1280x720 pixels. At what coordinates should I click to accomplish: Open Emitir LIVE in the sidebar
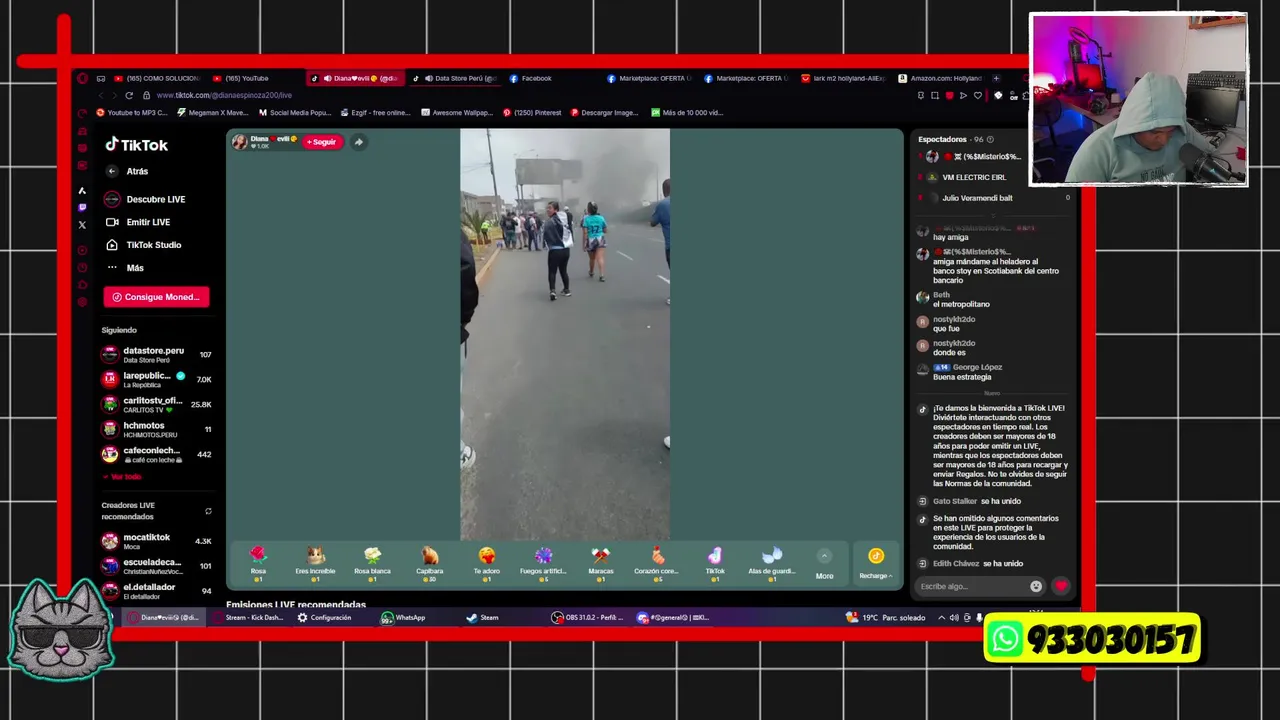(x=138, y=222)
